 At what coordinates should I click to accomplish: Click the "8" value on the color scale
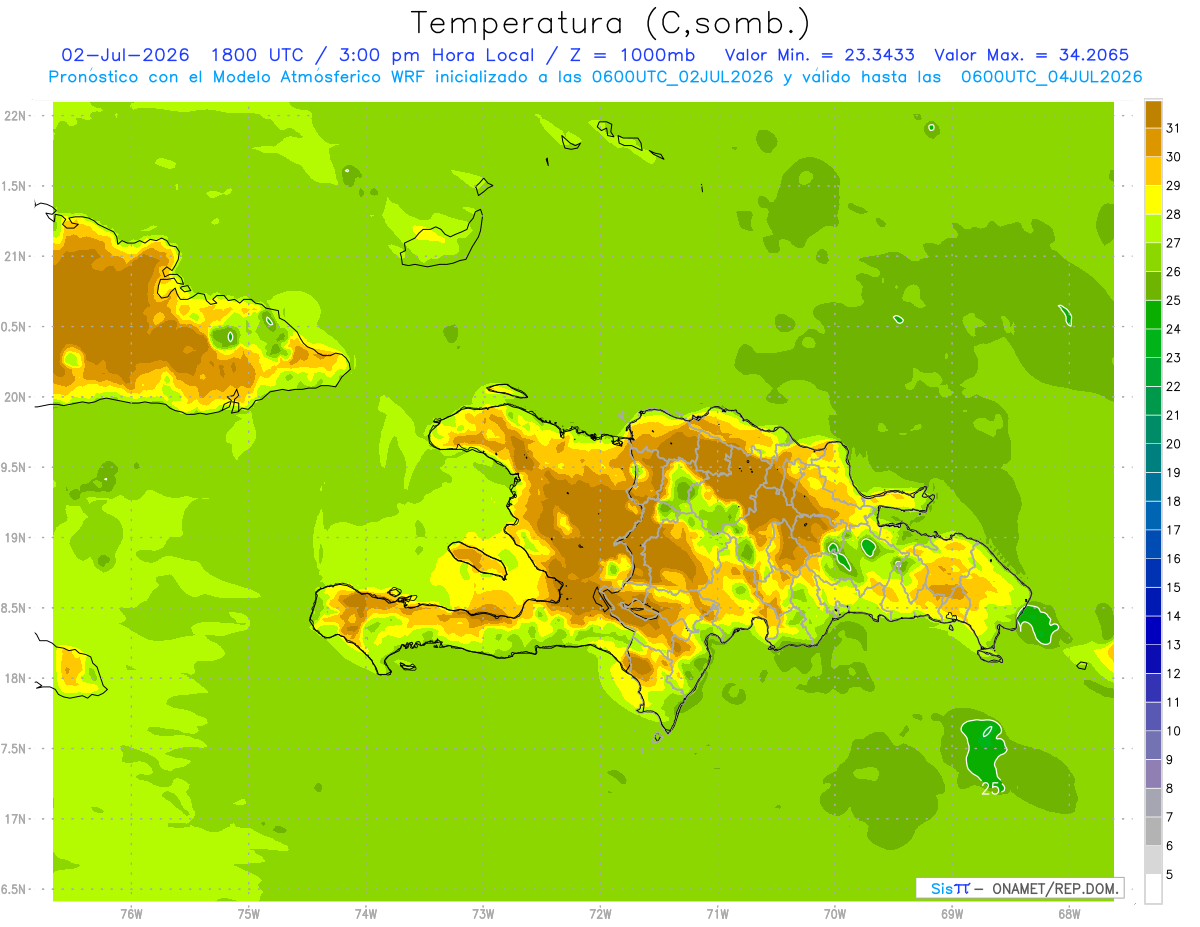[x=1170, y=789]
